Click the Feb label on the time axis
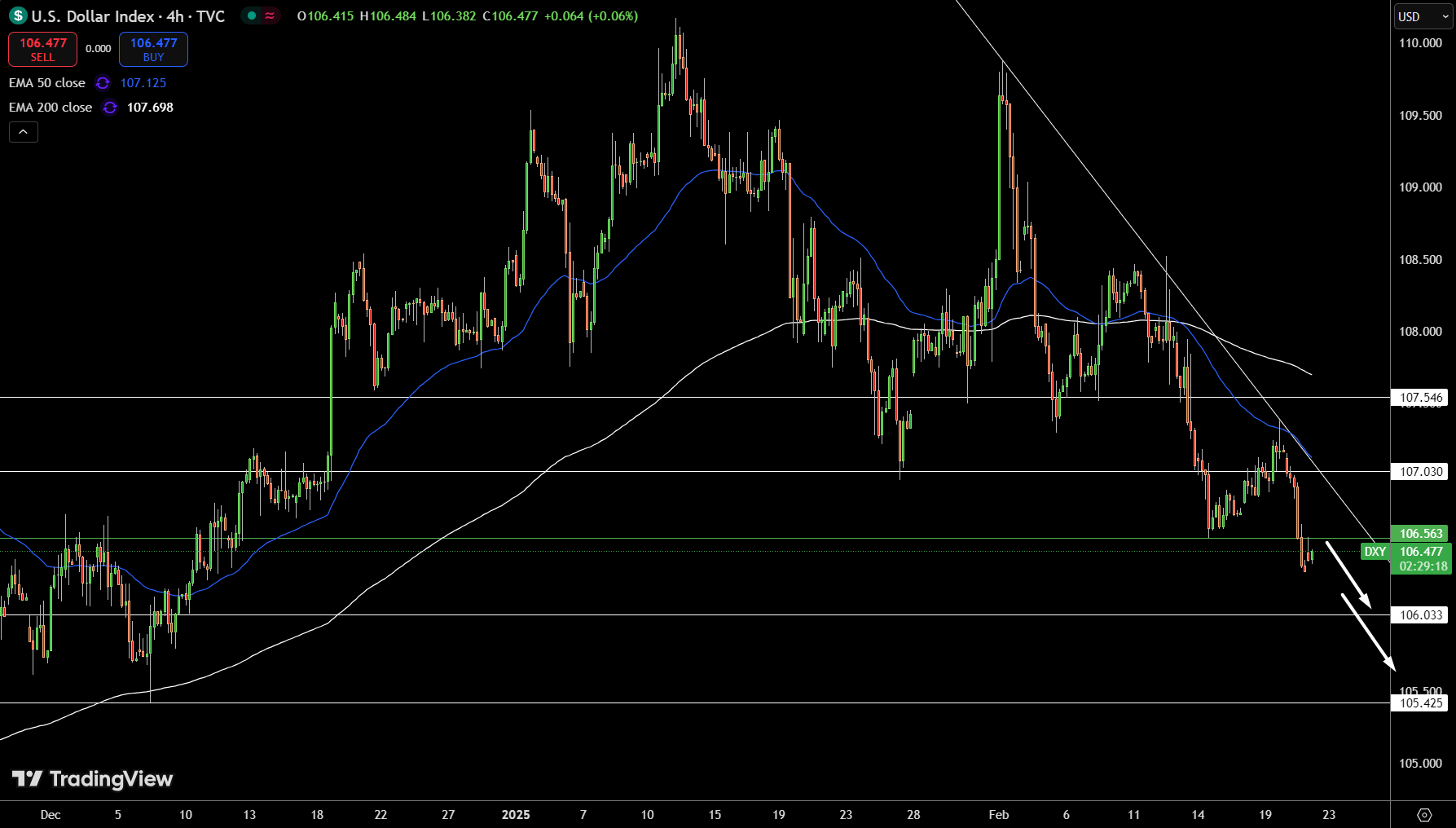 click(x=998, y=815)
